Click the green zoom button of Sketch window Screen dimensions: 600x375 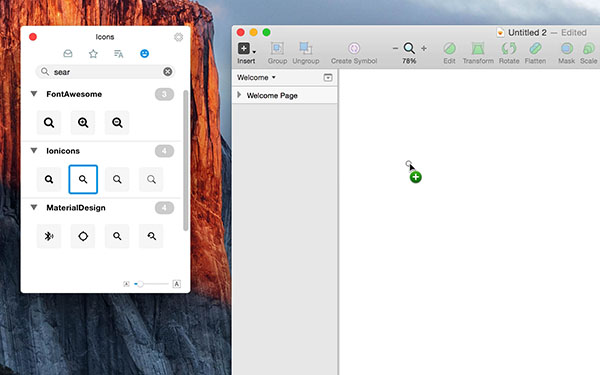point(266,33)
